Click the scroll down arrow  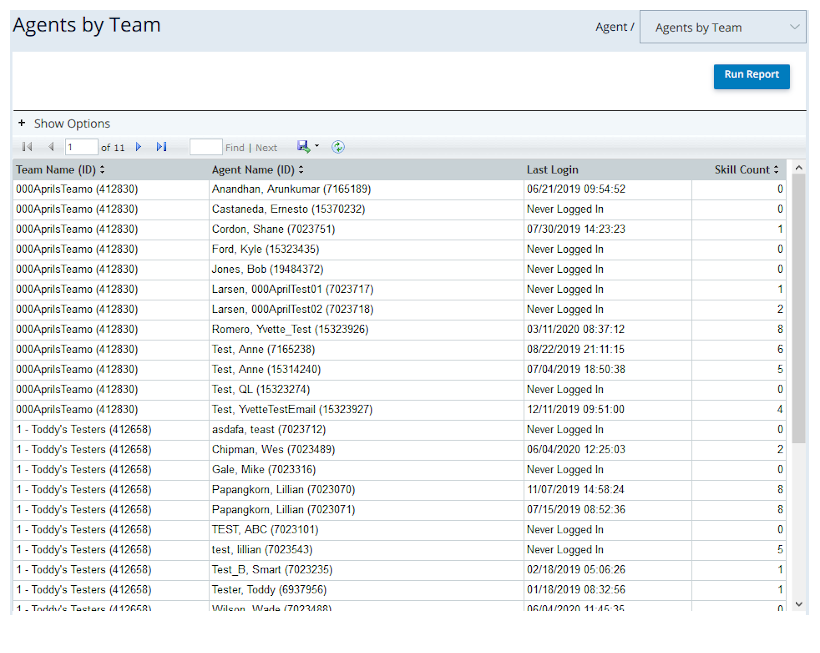coord(799,604)
